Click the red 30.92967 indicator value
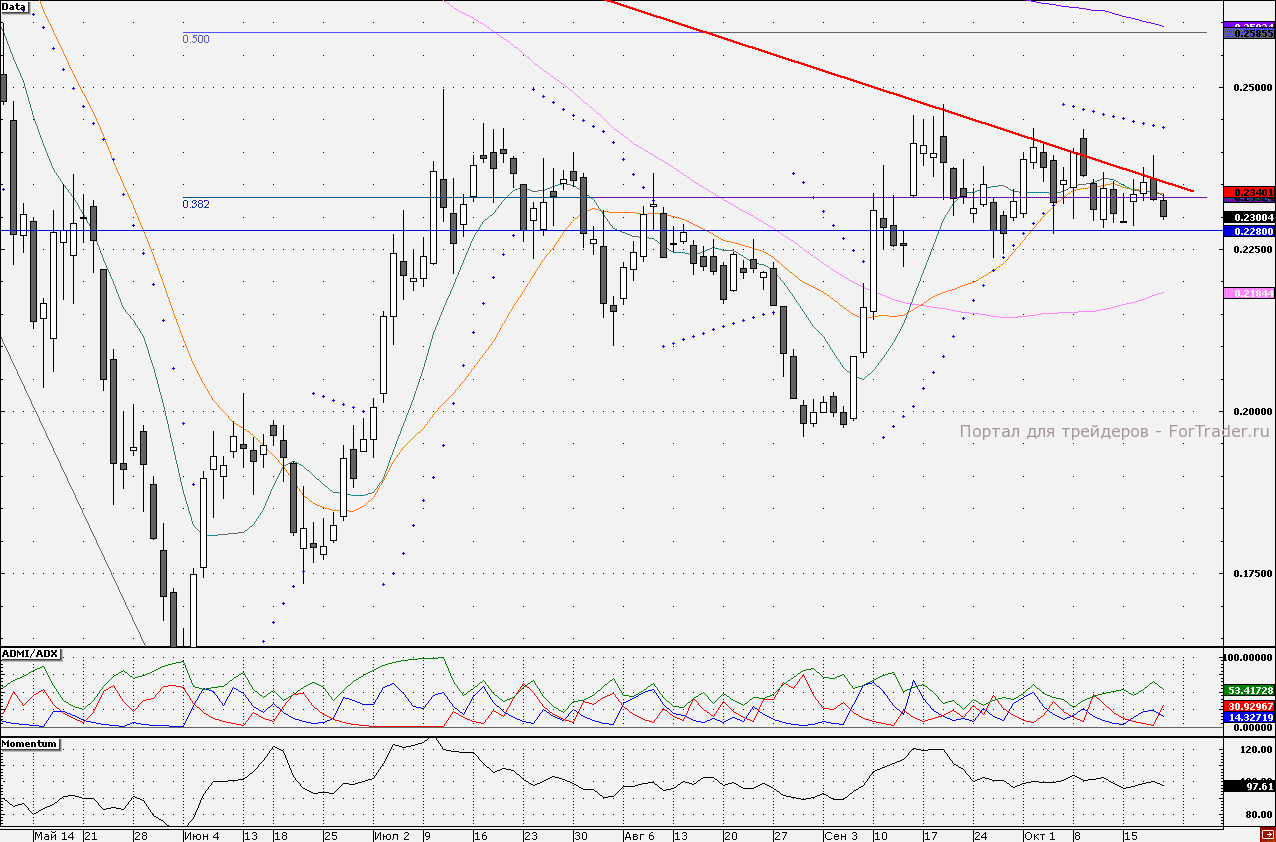1276x842 pixels. [1249, 706]
